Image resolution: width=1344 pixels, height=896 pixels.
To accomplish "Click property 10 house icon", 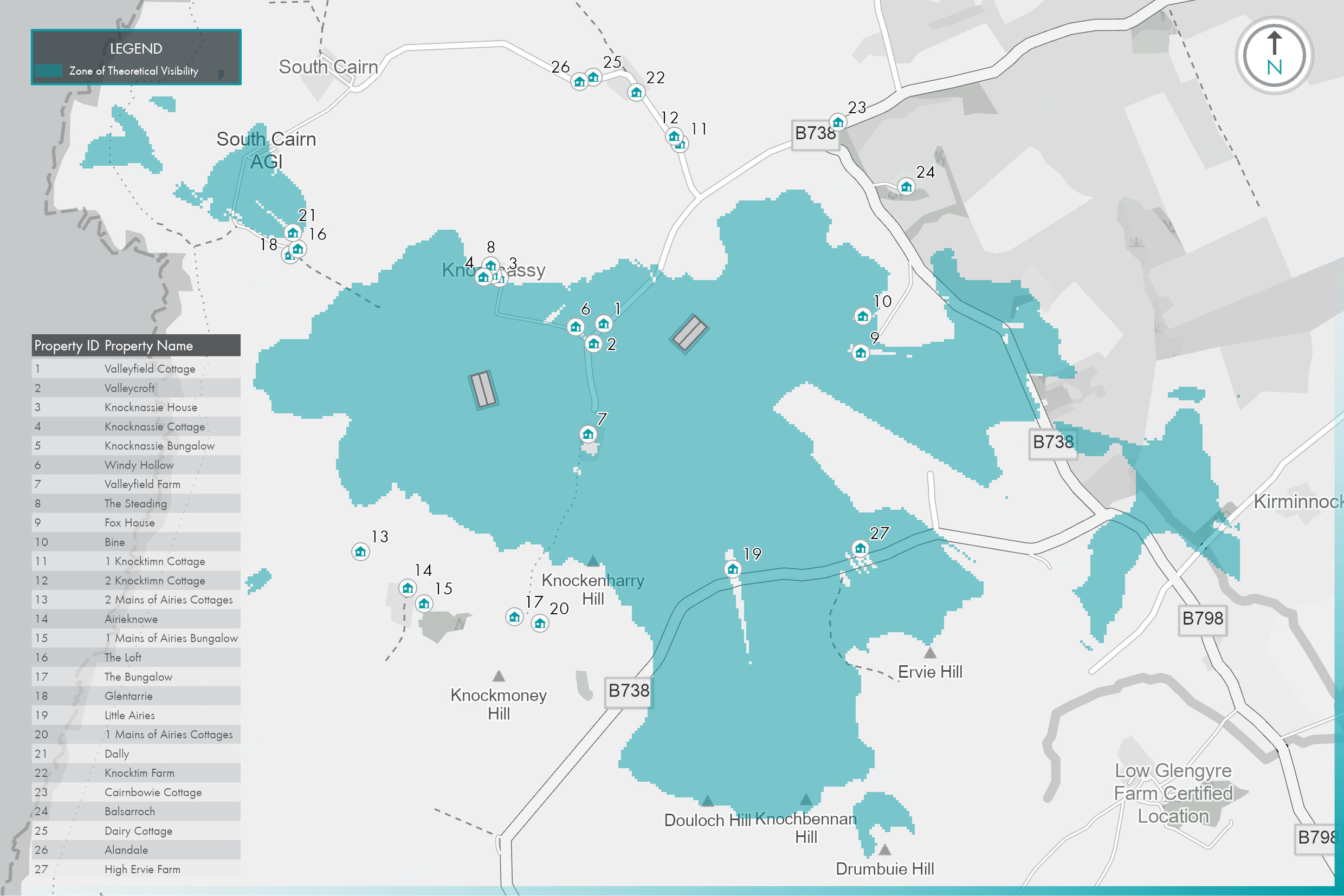I will (x=863, y=315).
